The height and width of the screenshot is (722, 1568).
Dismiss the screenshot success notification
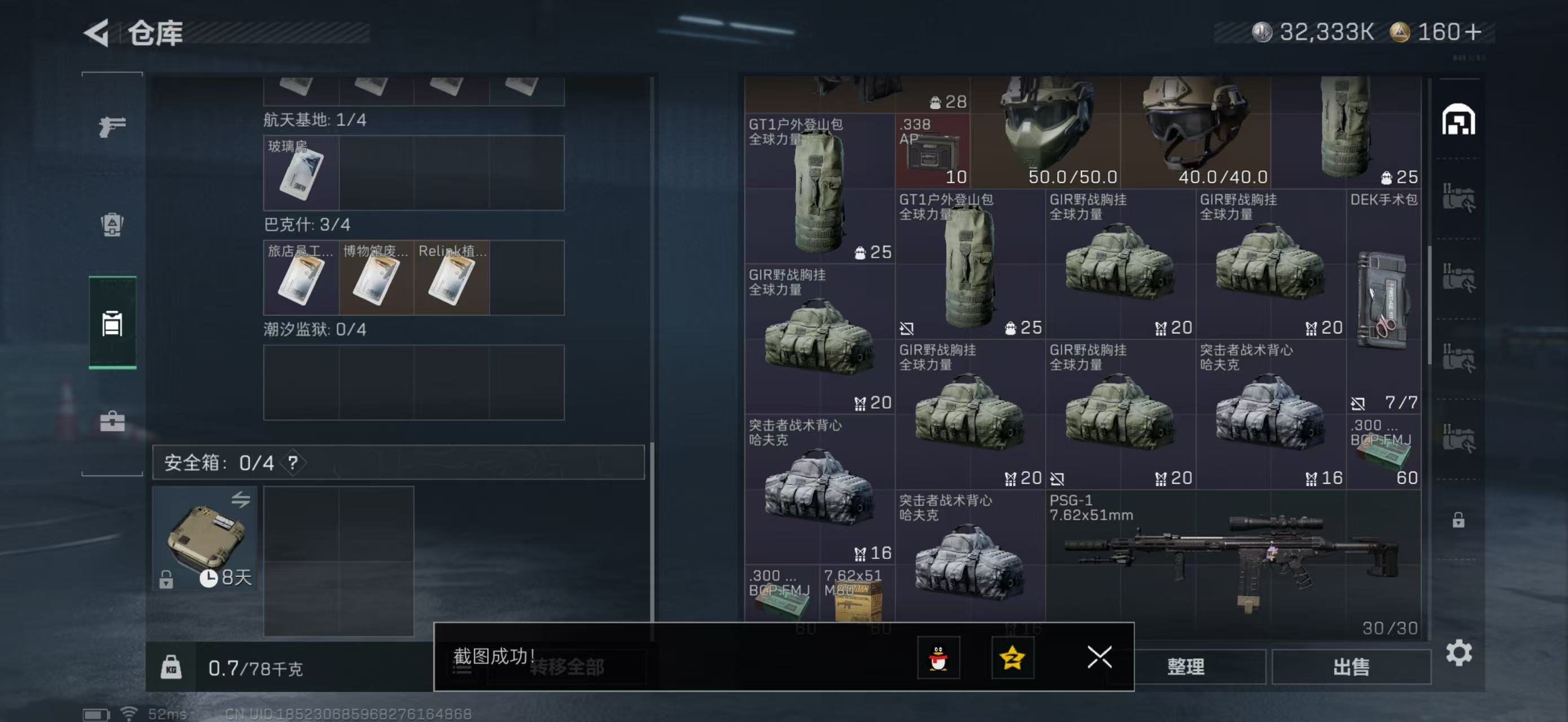1099,657
